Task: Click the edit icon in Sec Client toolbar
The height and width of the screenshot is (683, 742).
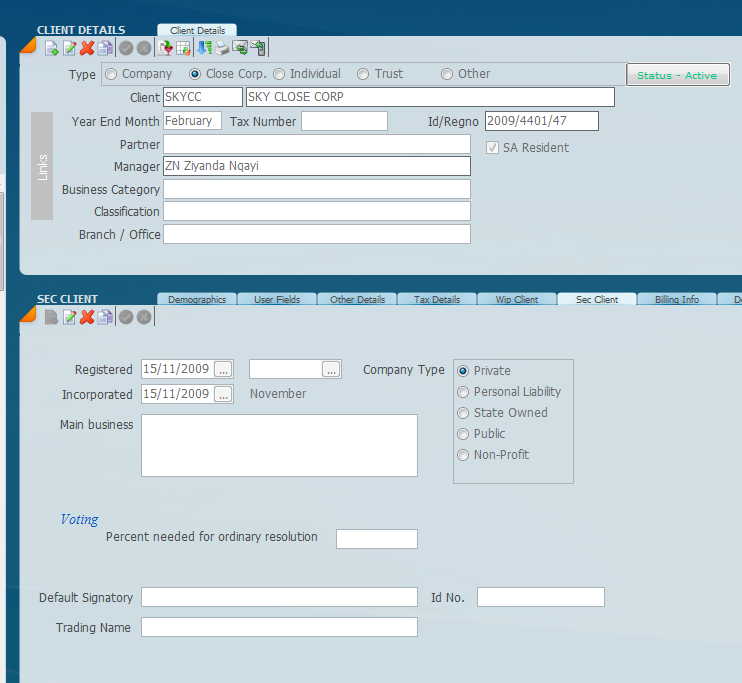Action: (x=69, y=317)
